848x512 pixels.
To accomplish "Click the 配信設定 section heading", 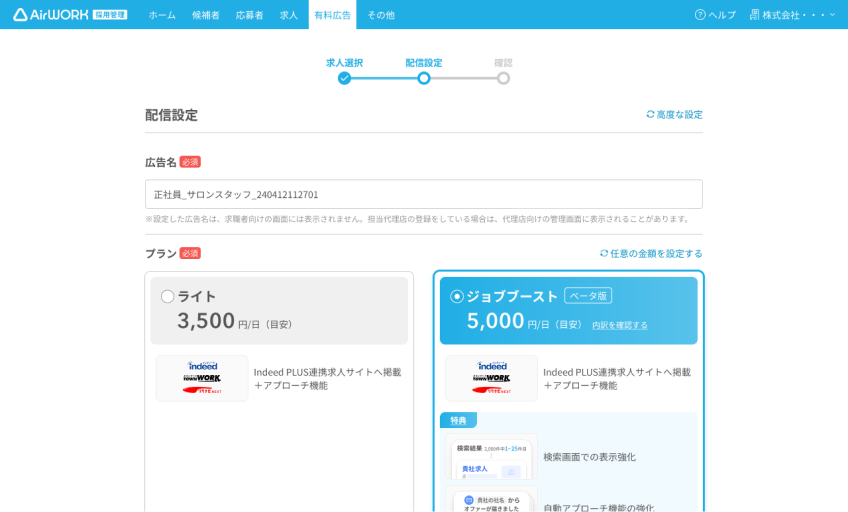I will tap(171, 115).
